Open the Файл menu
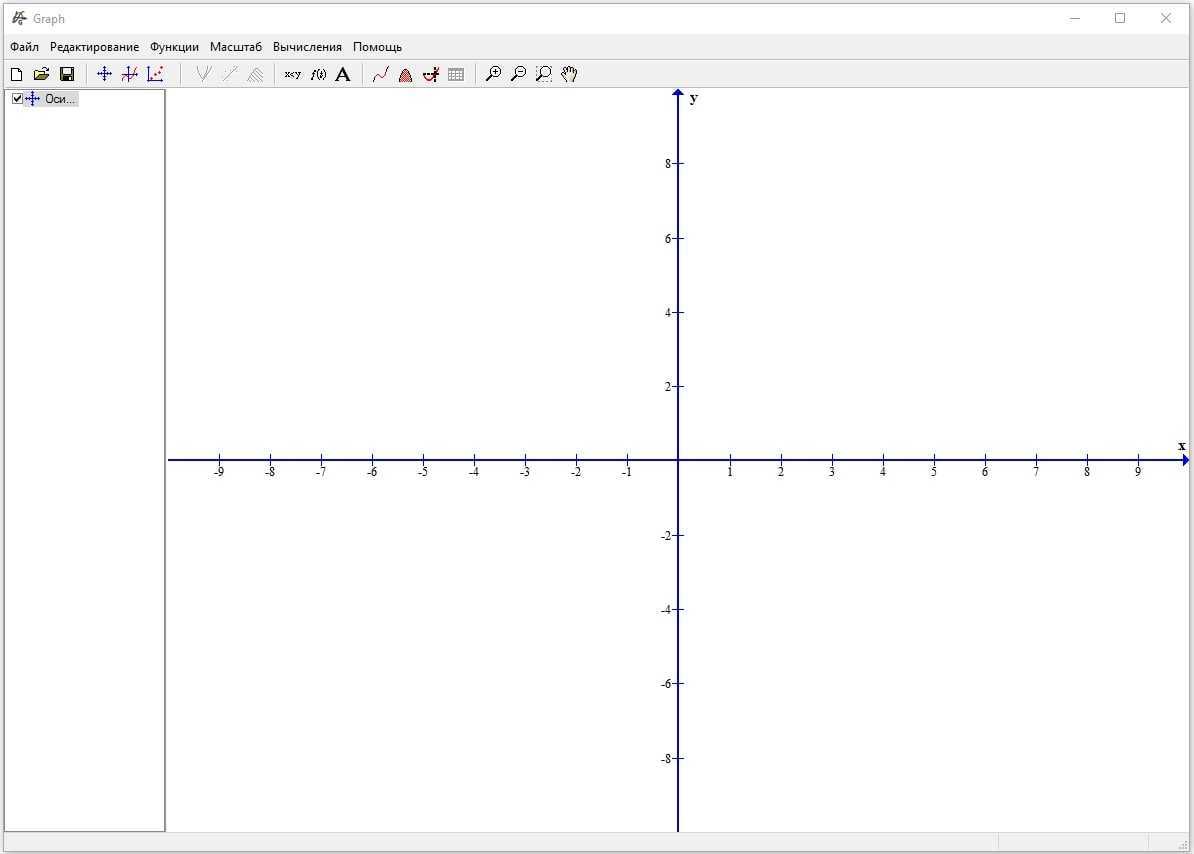 (x=24, y=47)
